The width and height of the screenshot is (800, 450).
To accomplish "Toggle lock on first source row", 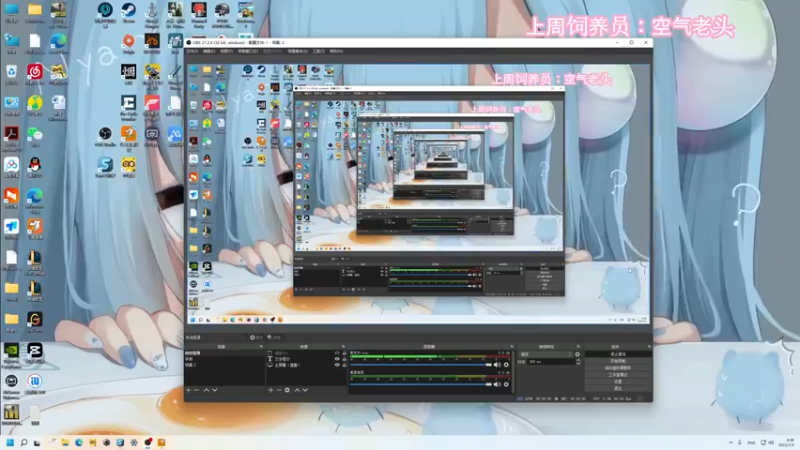I will click(344, 353).
